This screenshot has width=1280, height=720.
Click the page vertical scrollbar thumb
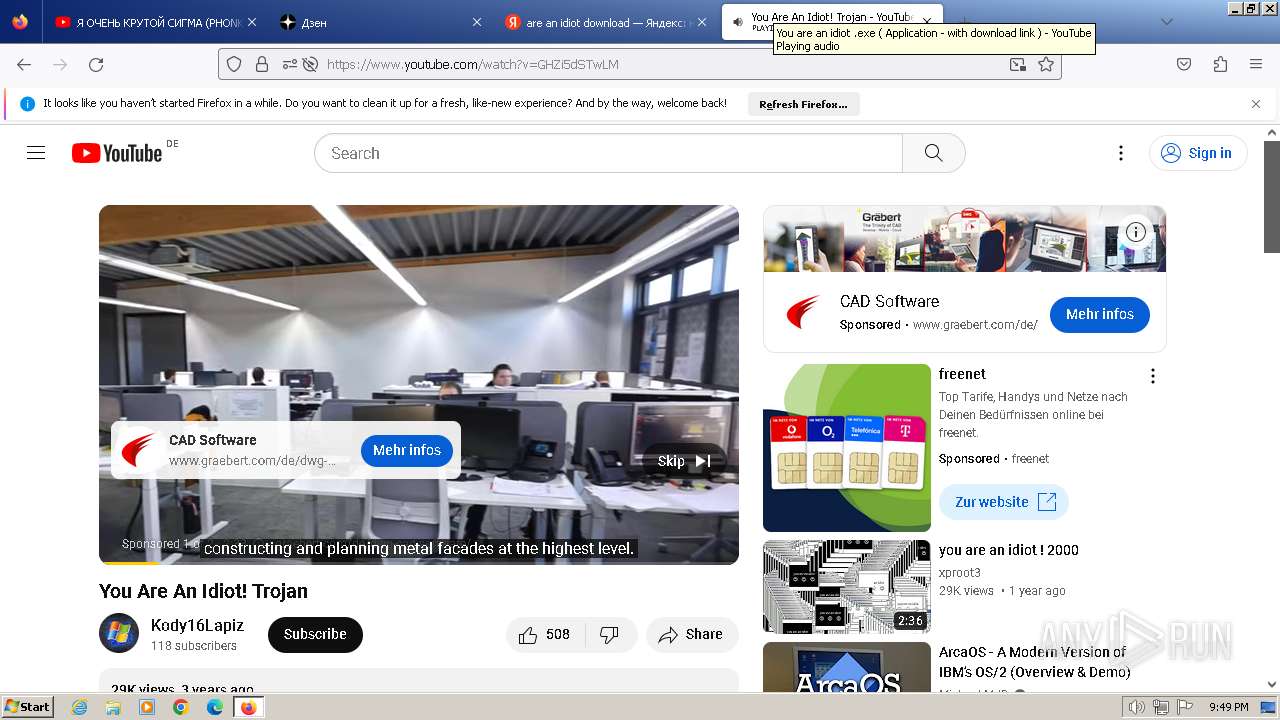[x=1272, y=196]
